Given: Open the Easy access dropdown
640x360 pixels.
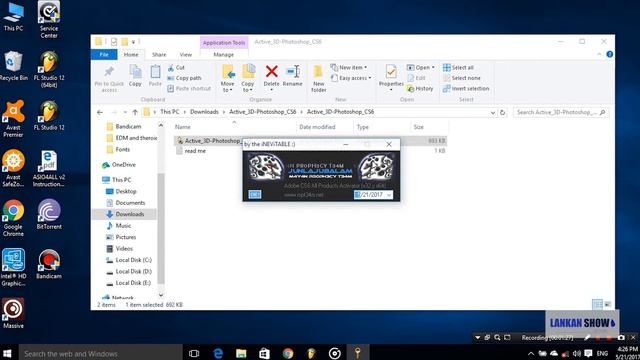Looking at the screenshot, I should click(351, 78).
